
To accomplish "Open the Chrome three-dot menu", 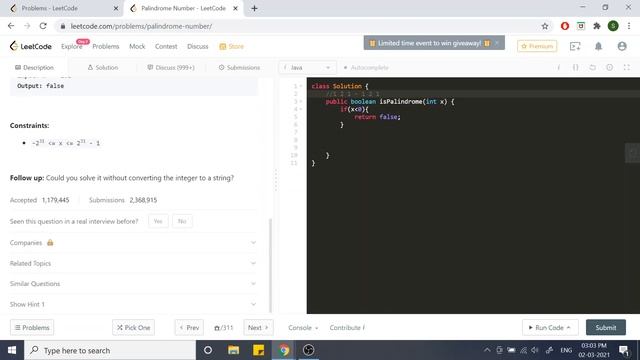I will [x=629, y=26].
